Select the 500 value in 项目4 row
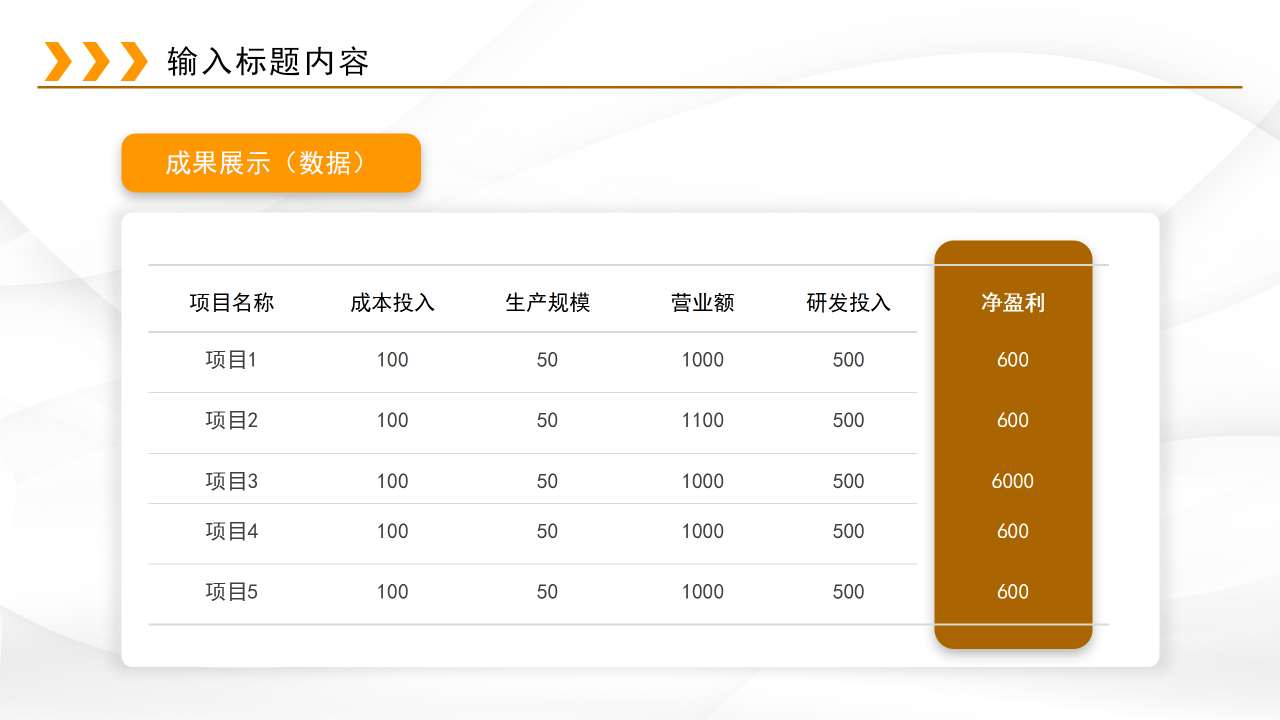1280x720 pixels. (x=848, y=531)
